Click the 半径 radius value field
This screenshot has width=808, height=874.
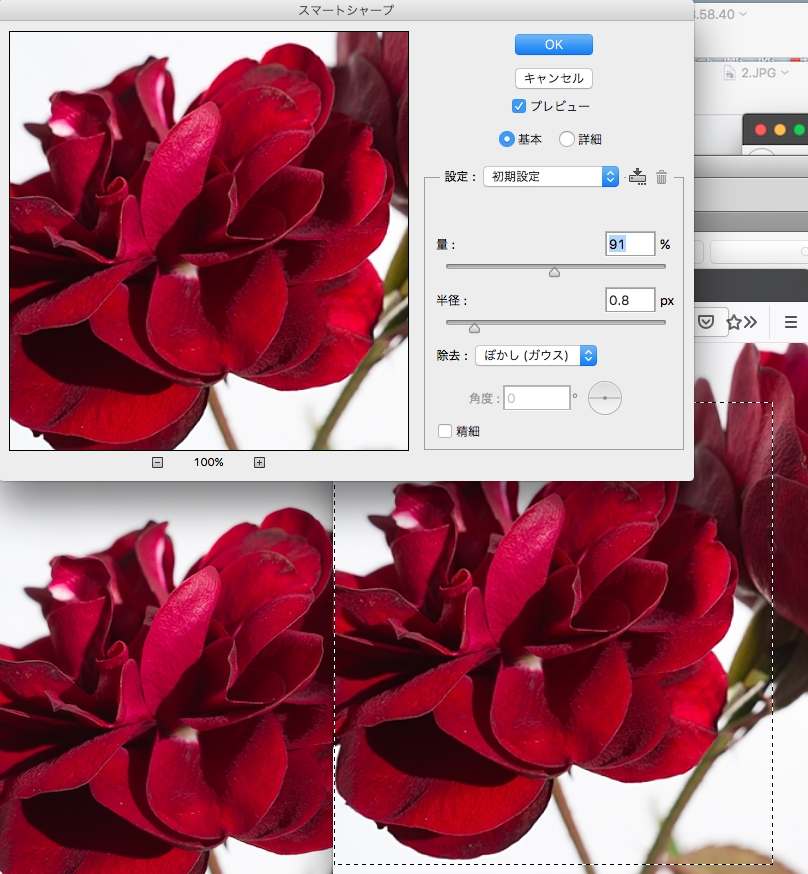630,300
